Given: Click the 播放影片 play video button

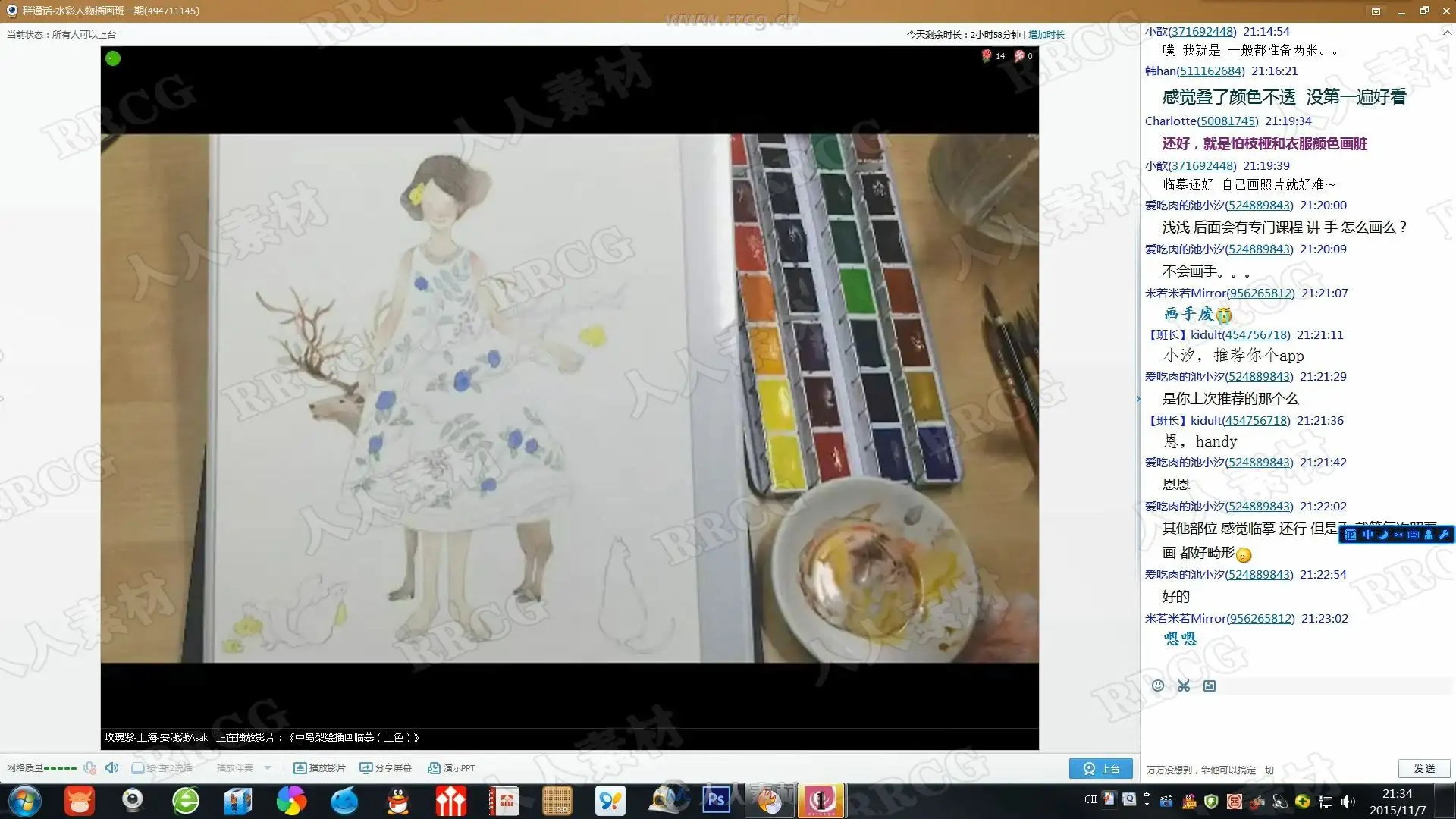Looking at the screenshot, I should click(x=319, y=767).
